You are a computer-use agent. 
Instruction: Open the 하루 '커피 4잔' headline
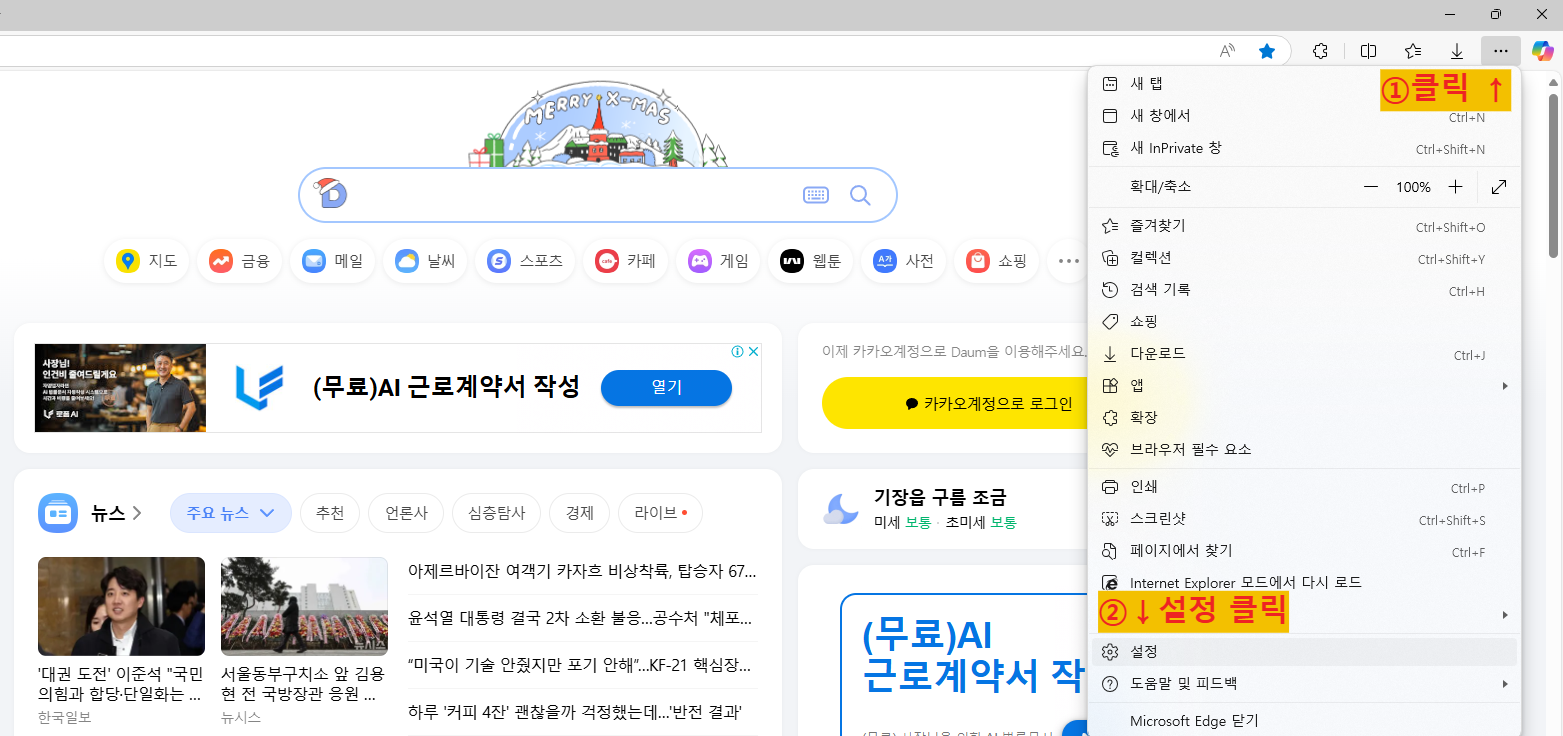click(x=575, y=712)
